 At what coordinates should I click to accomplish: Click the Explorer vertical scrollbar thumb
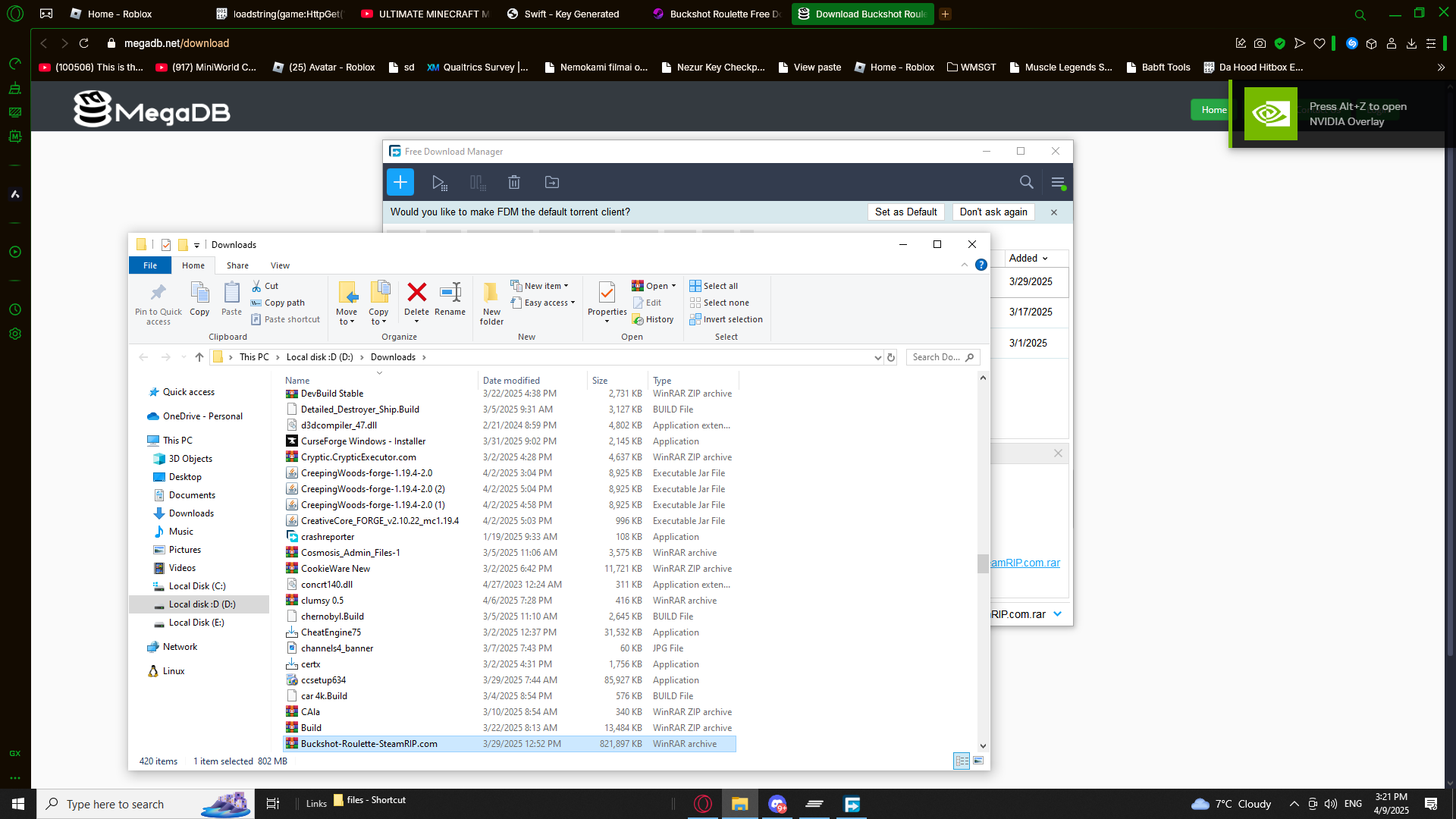[983, 563]
